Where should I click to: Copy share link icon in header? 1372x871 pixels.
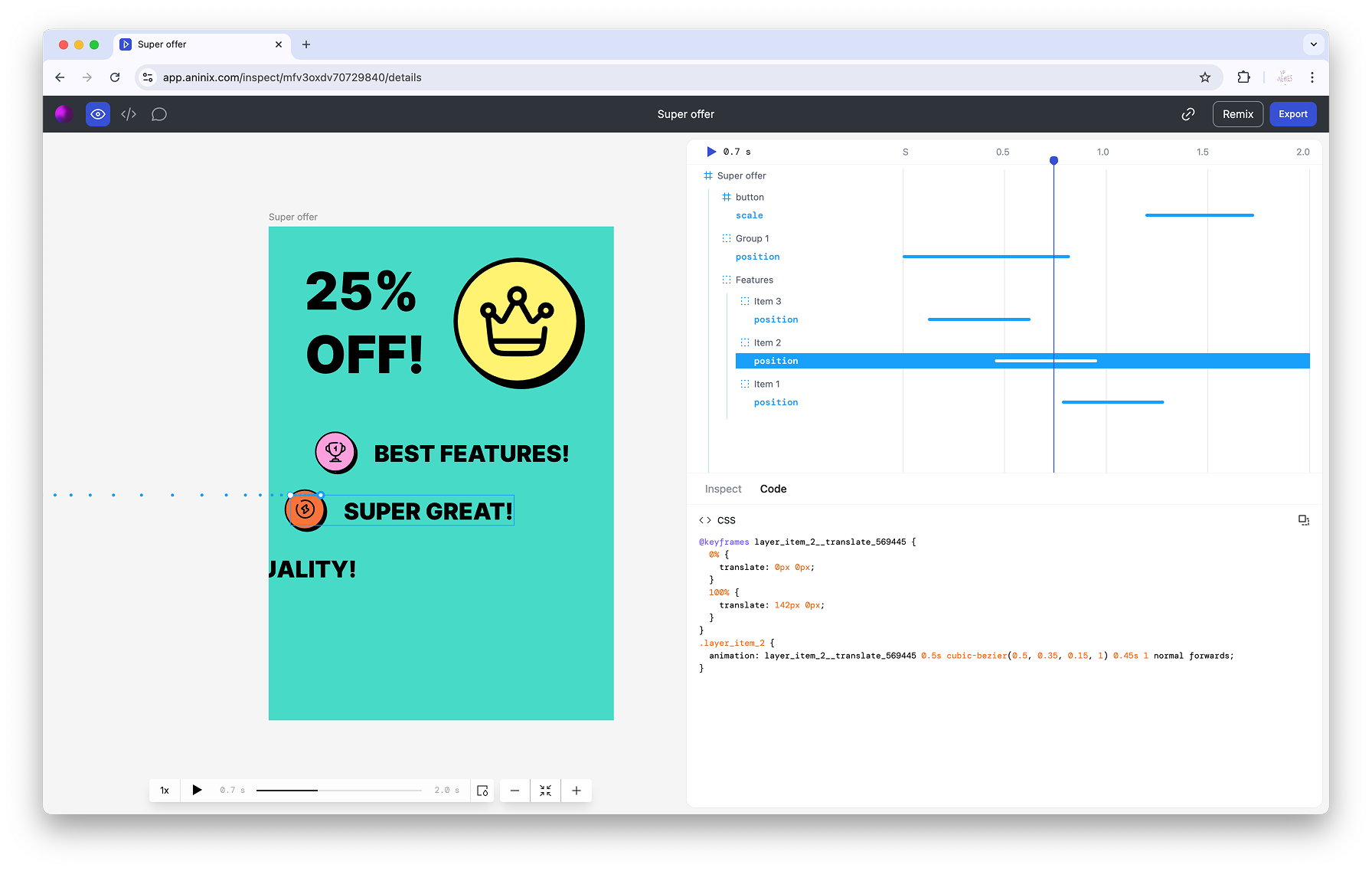(x=1188, y=114)
